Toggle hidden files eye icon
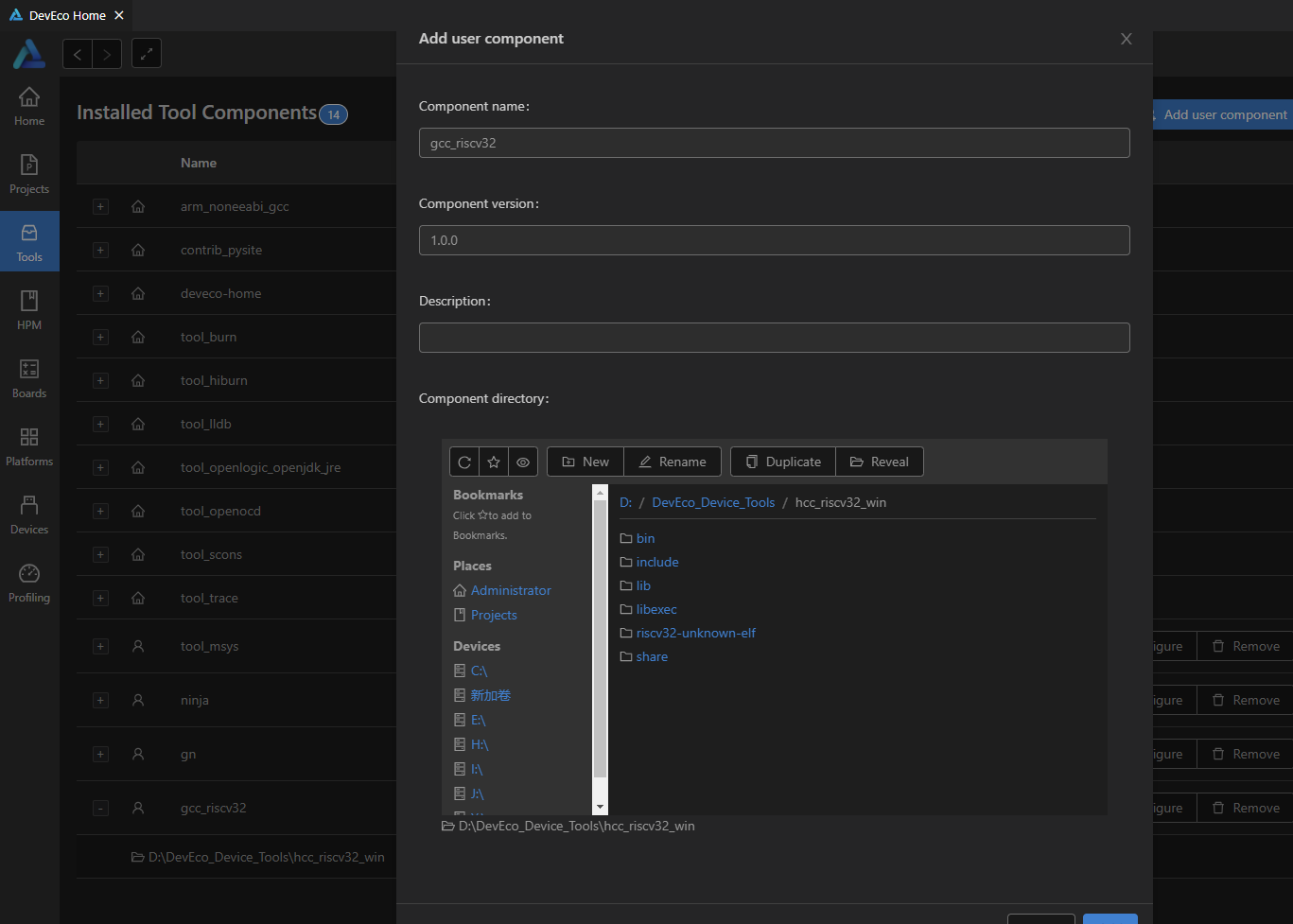This screenshot has width=1293, height=924. point(523,462)
